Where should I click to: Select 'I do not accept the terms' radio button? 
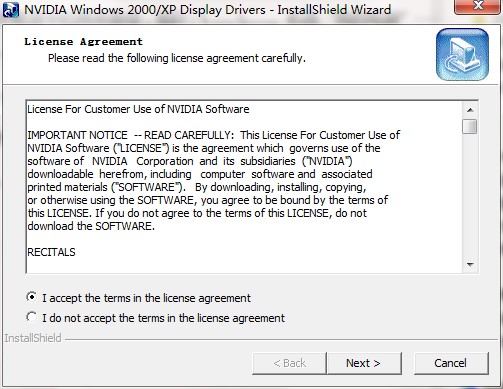31,317
